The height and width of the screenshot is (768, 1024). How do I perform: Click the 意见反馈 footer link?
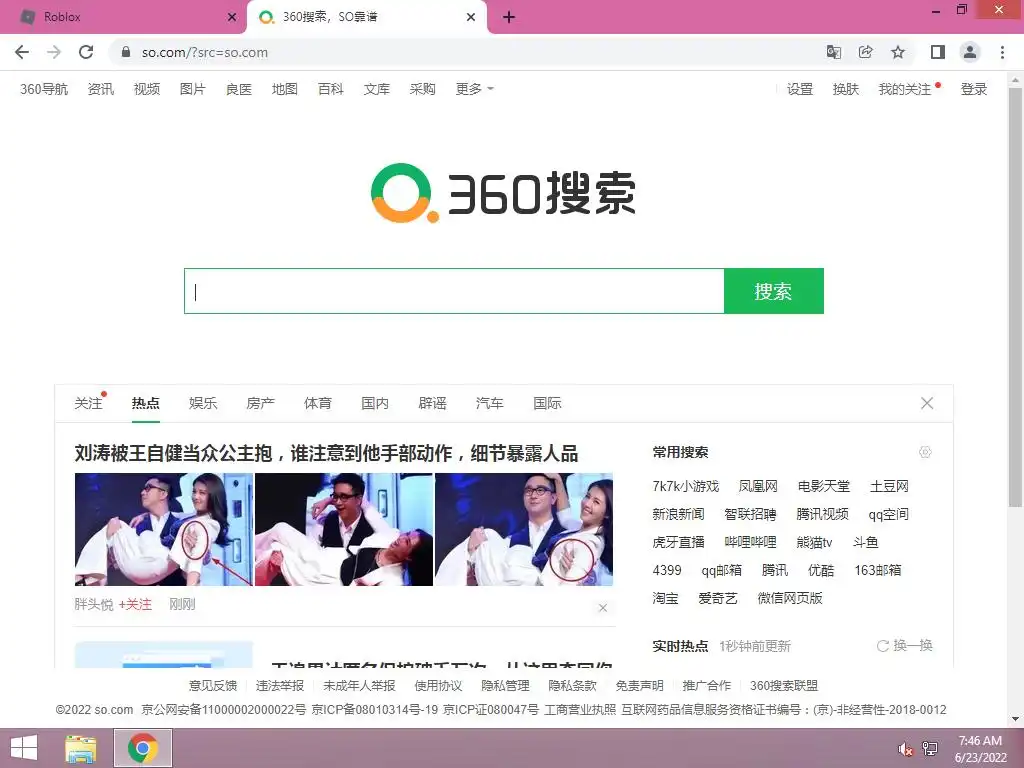click(x=213, y=686)
